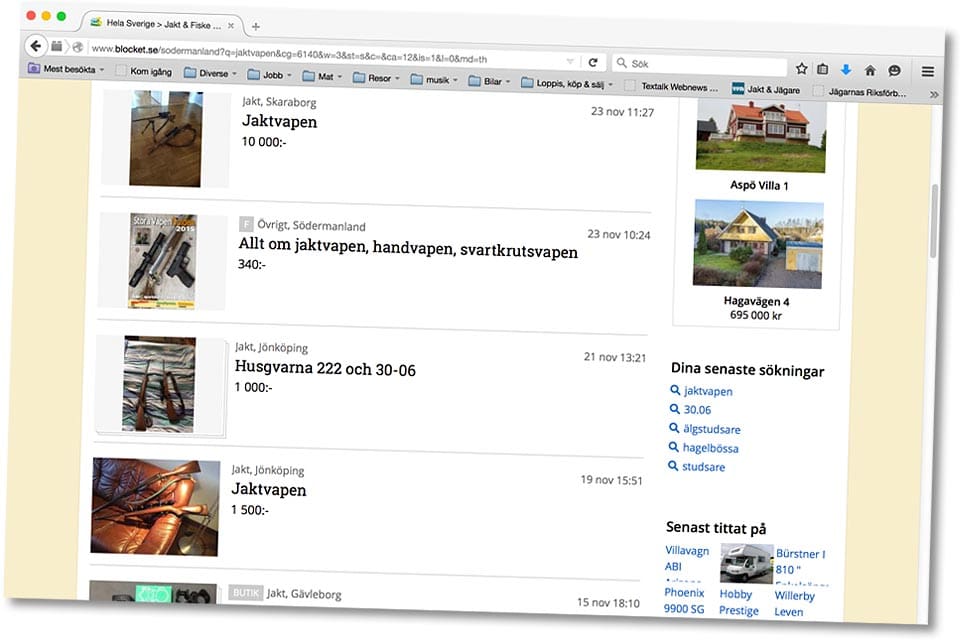Click the timestamp 21 nov 13:21
Screen dimensions: 960x640
[x=615, y=357]
